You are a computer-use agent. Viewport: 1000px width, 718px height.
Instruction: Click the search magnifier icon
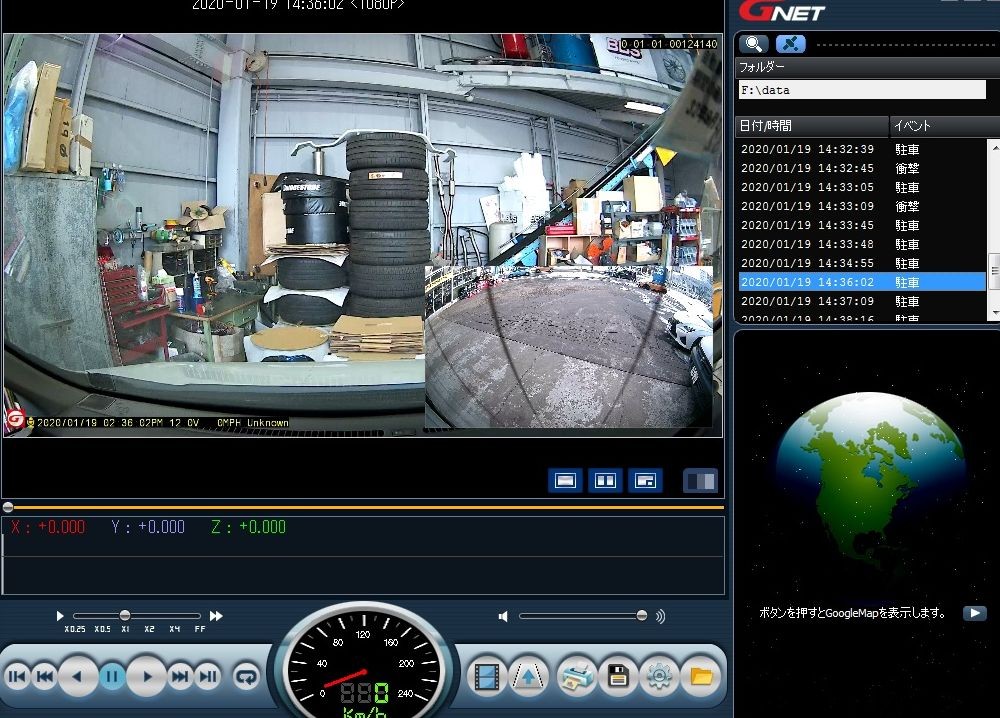754,44
